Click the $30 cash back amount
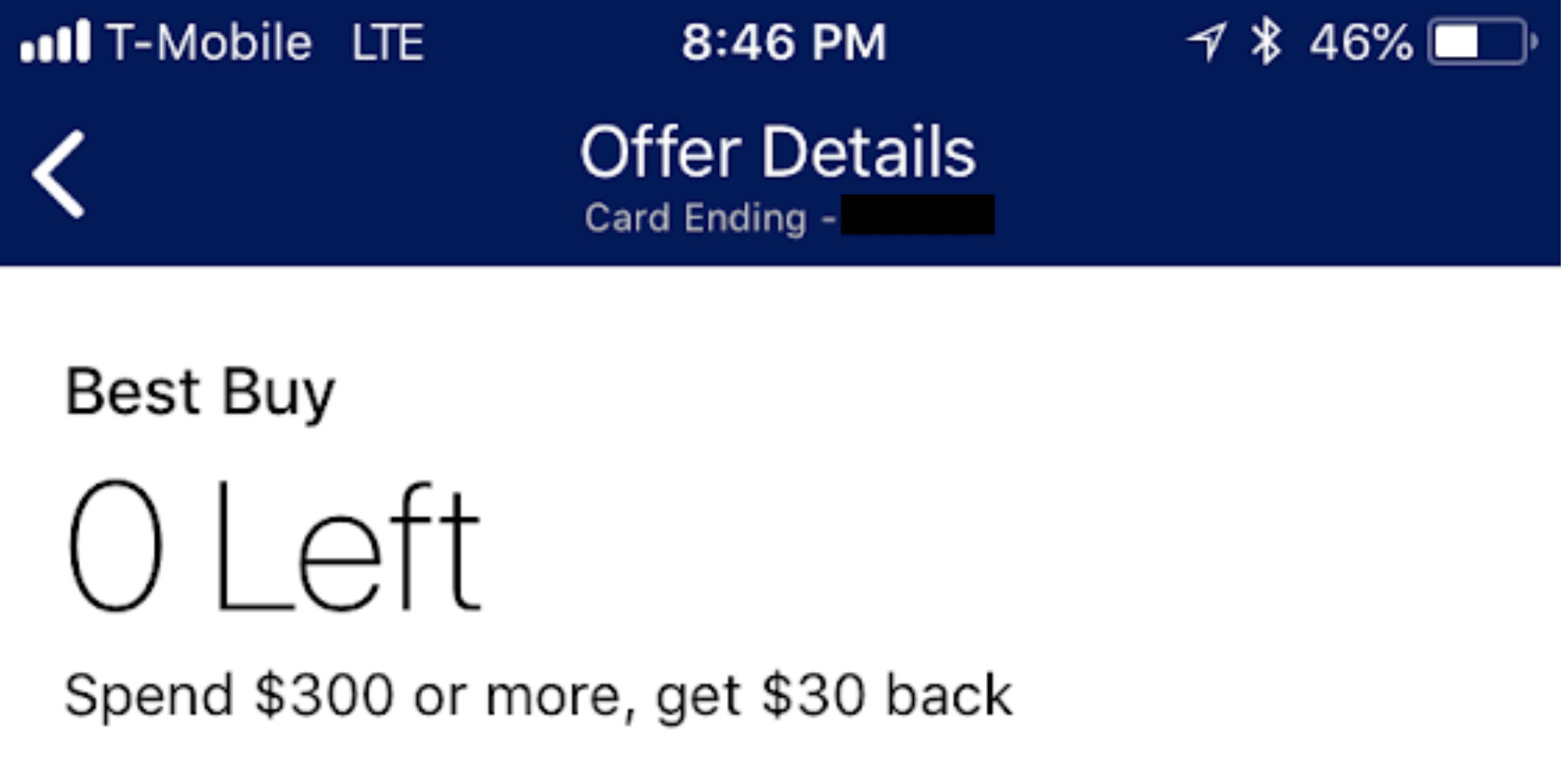 coord(812,695)
